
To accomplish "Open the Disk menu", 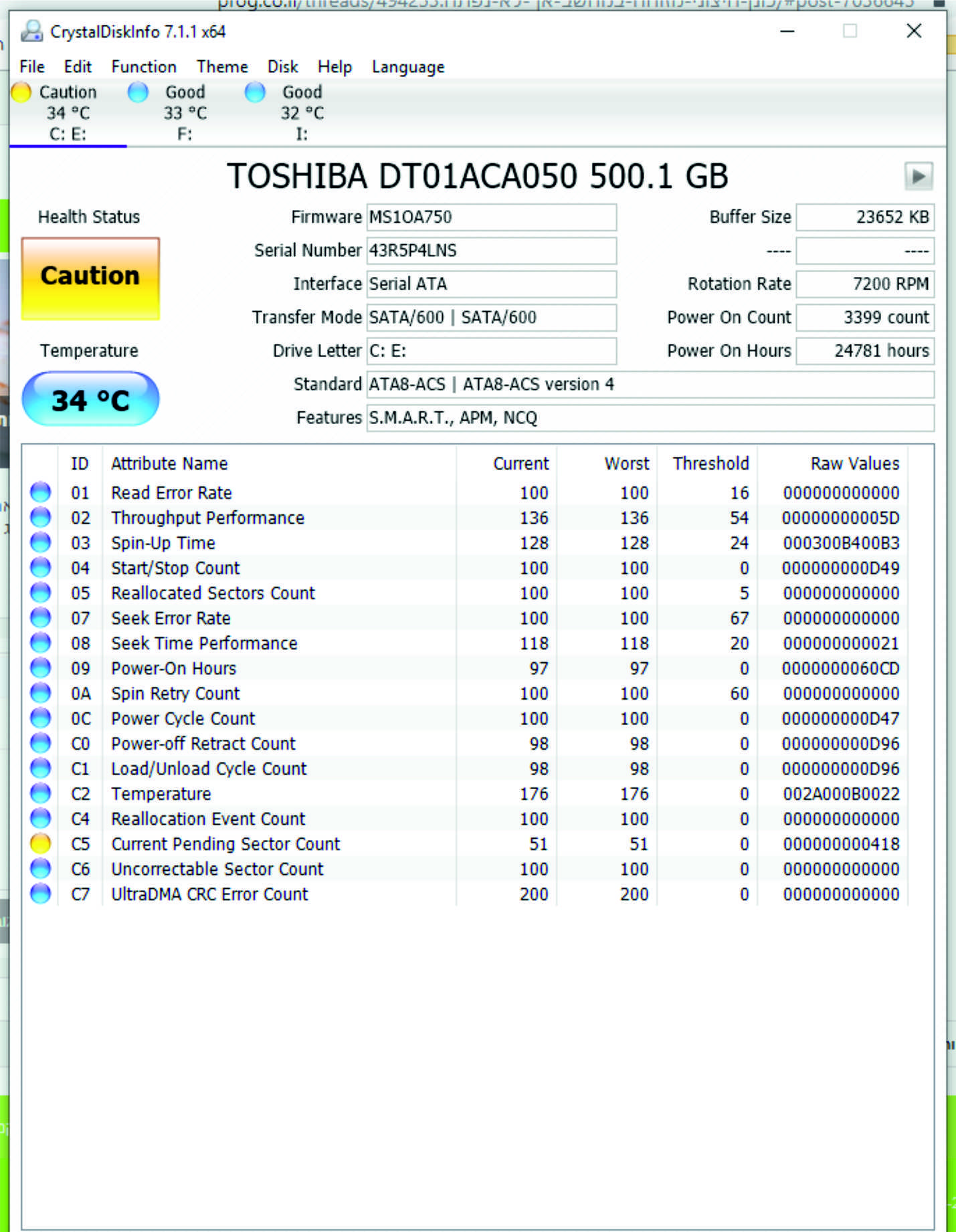I will (x=282, y=67).
